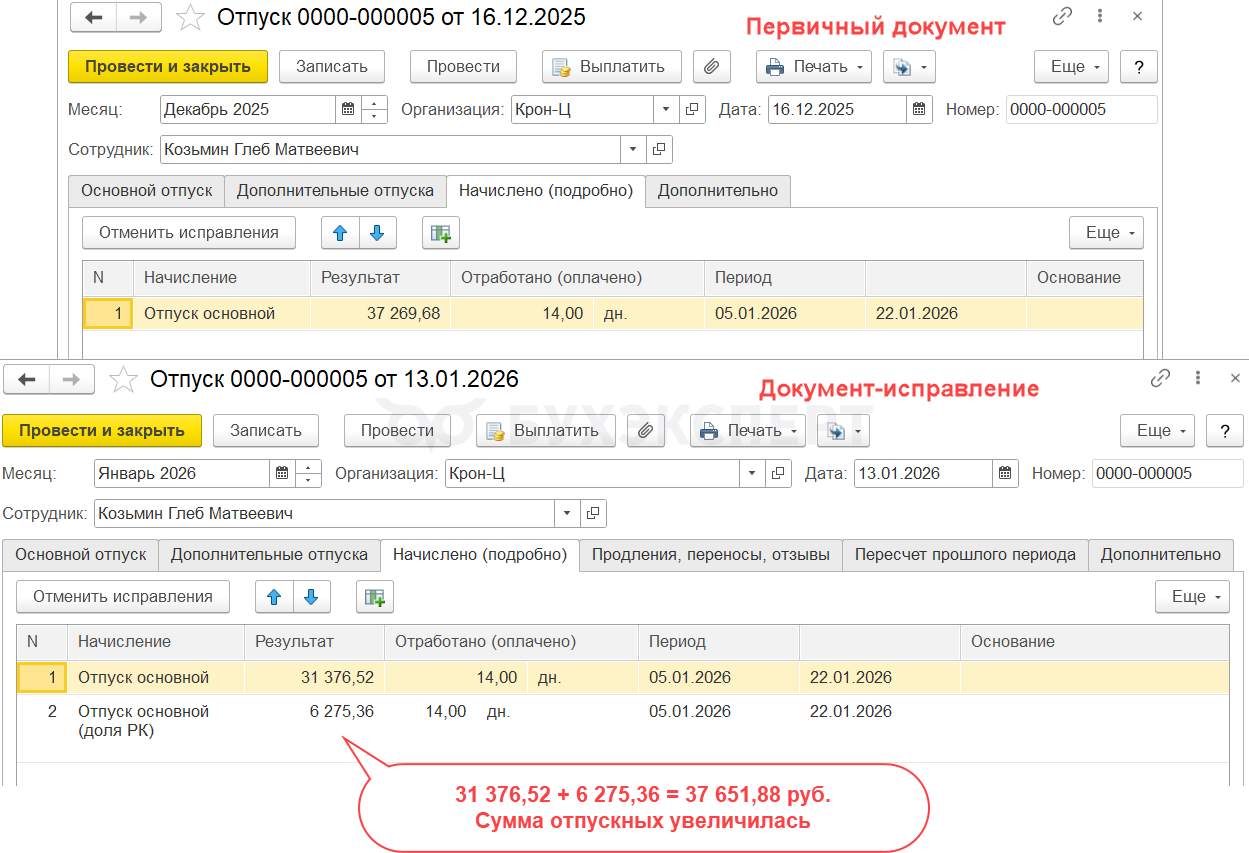Open organization dropdown arrow in the Январь 2026 document
Viewport: 1249px width, 853px height.
tap(752, 474)
